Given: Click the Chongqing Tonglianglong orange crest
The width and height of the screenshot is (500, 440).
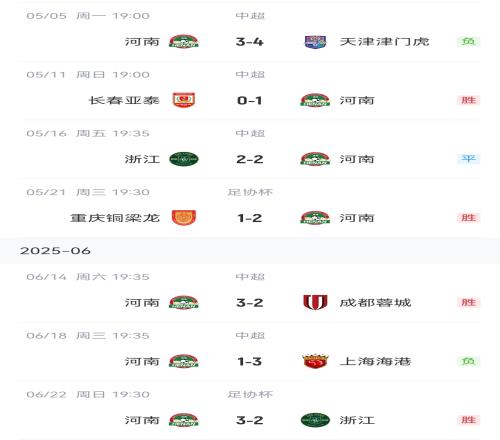Looking at the screenshot, I should [x=184, y=218].
